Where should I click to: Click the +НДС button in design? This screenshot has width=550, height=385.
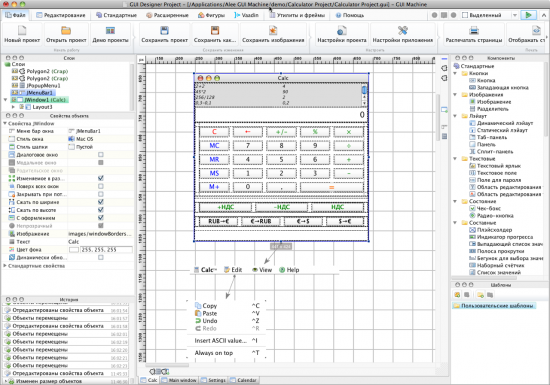(x=226, y=207)
